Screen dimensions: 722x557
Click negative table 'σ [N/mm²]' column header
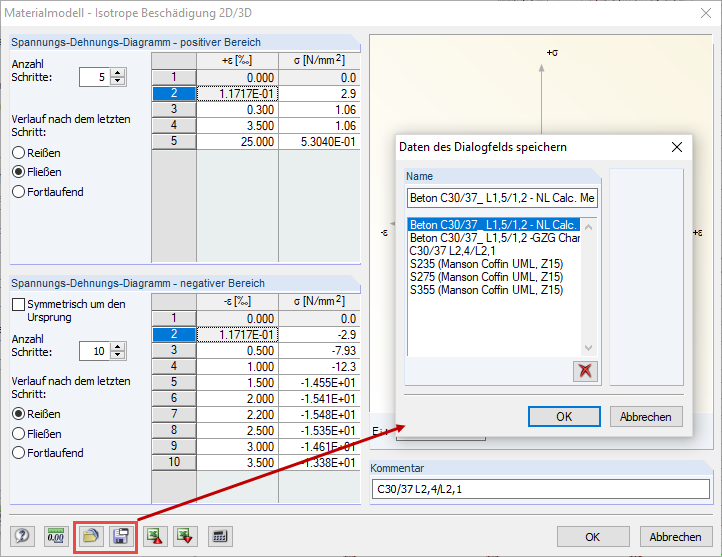coord(319,302)
